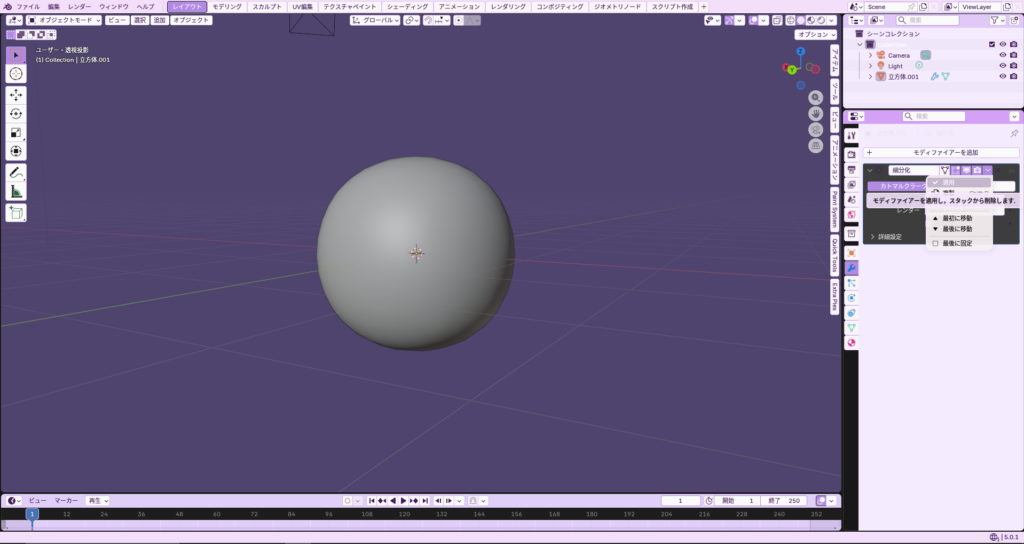The image size is (1024, 544).
Task: Expand the 詳細設定 section
Action: [890, 237]
